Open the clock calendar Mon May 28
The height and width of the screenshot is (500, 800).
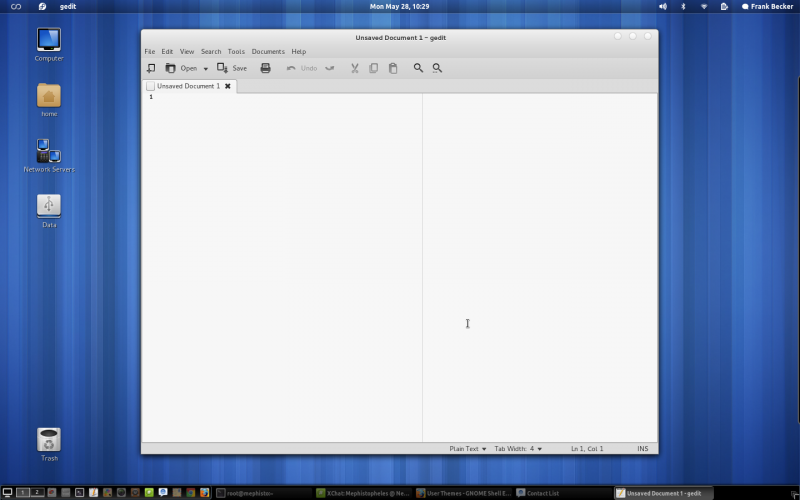(x=399, y=7)
